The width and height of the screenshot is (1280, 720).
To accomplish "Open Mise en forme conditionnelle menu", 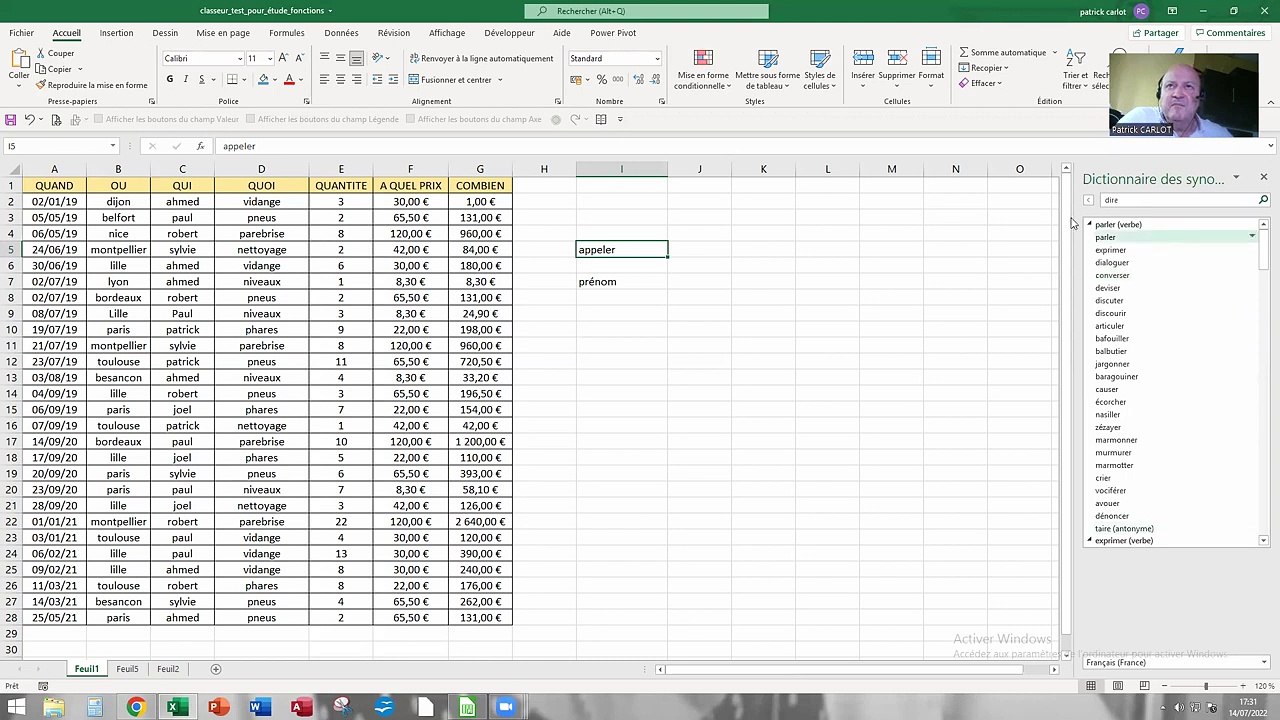I will [703, 69].
